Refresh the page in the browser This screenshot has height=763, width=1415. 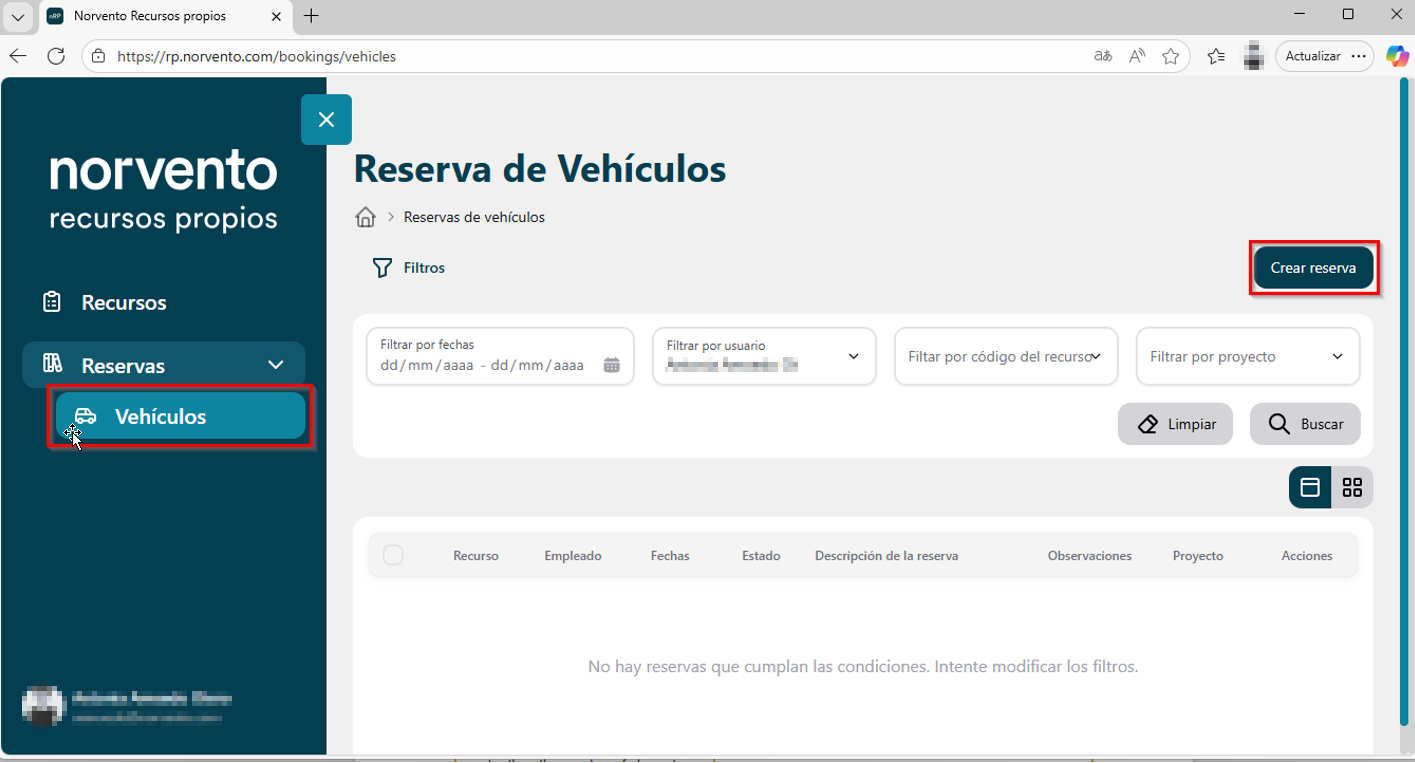[56, 56]
